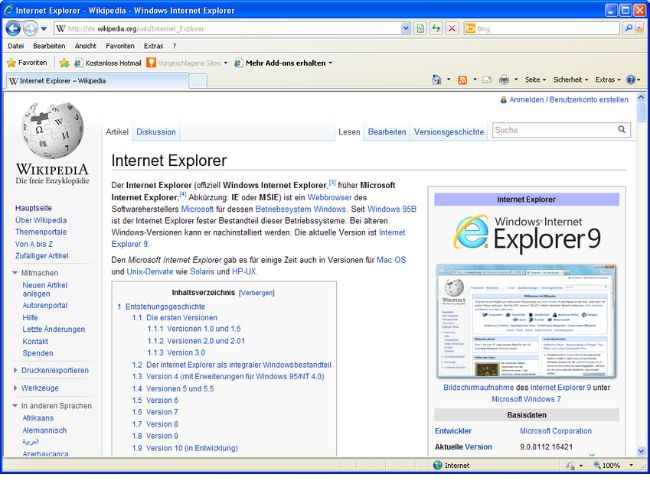Jump to contents entry 1.8 Version 9
The width and height of the screenshot is (650, 487).
tap(155, 436)
